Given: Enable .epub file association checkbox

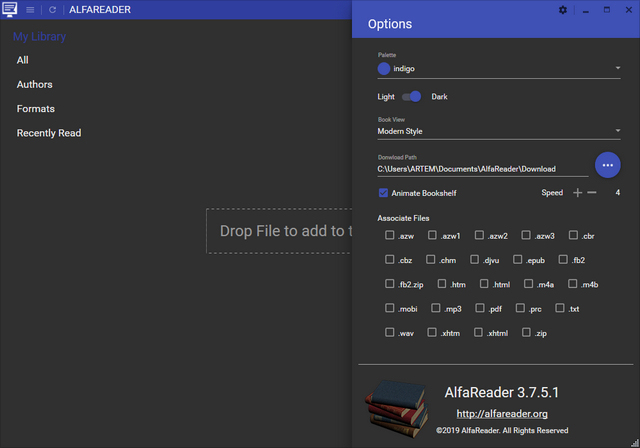Looking at the screenshot, I should click(518, 260).
